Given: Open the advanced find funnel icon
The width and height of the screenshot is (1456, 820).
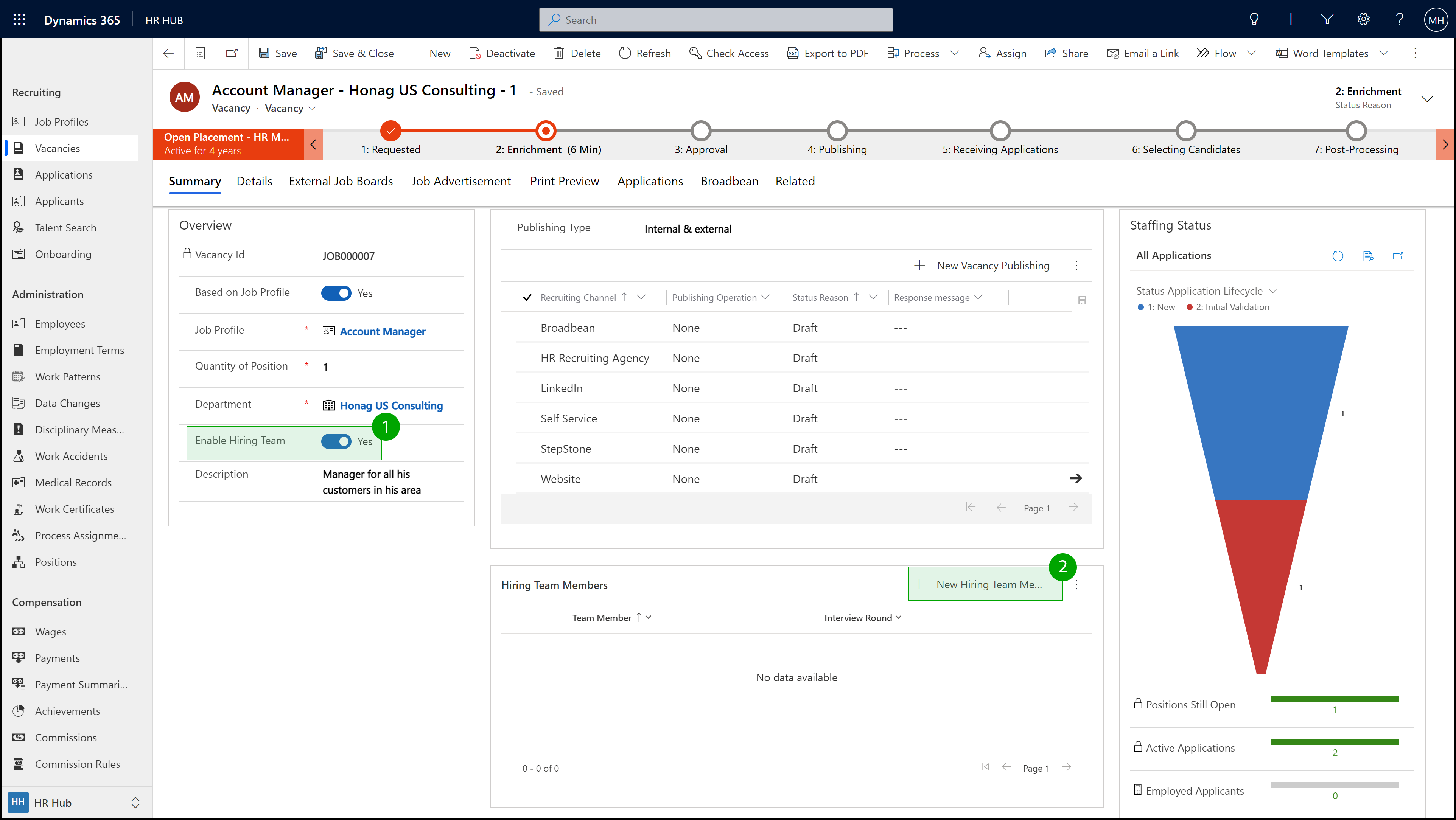Looking at the screenshot, I should click(1327, 20).
